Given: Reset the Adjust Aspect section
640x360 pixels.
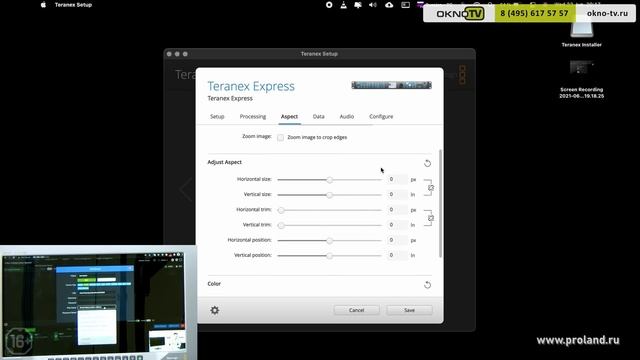Looking at the screenshot, I should click(x=427, y=163).
